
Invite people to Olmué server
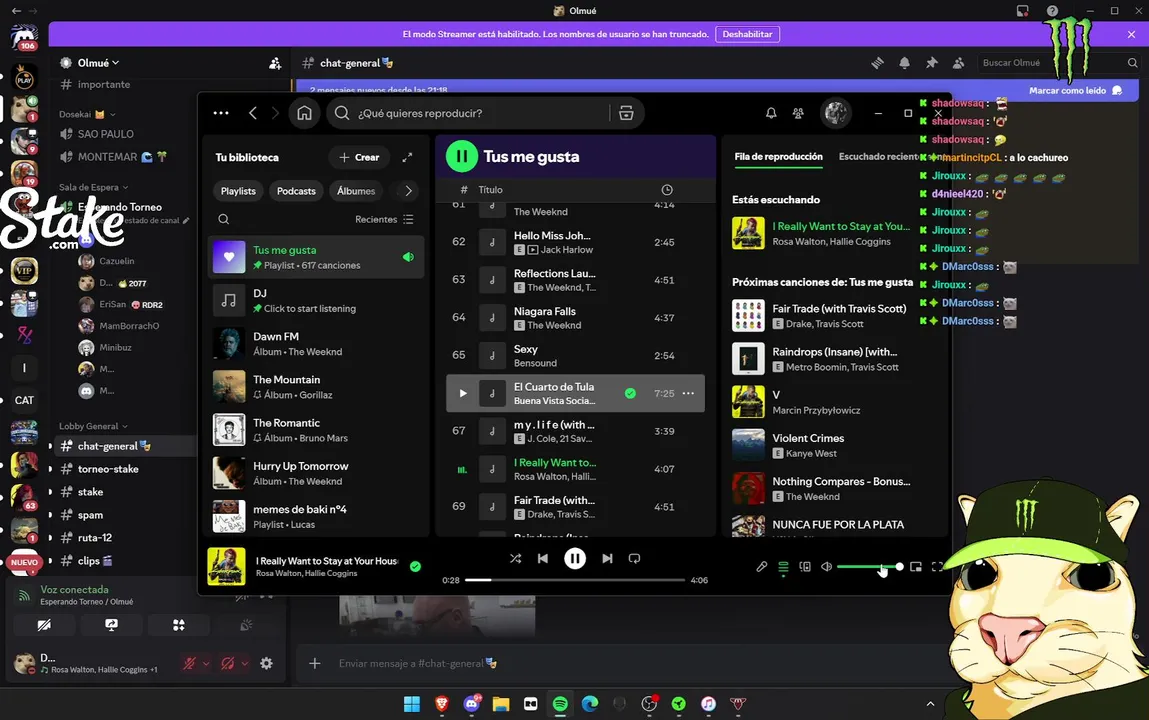click(275, 64)
